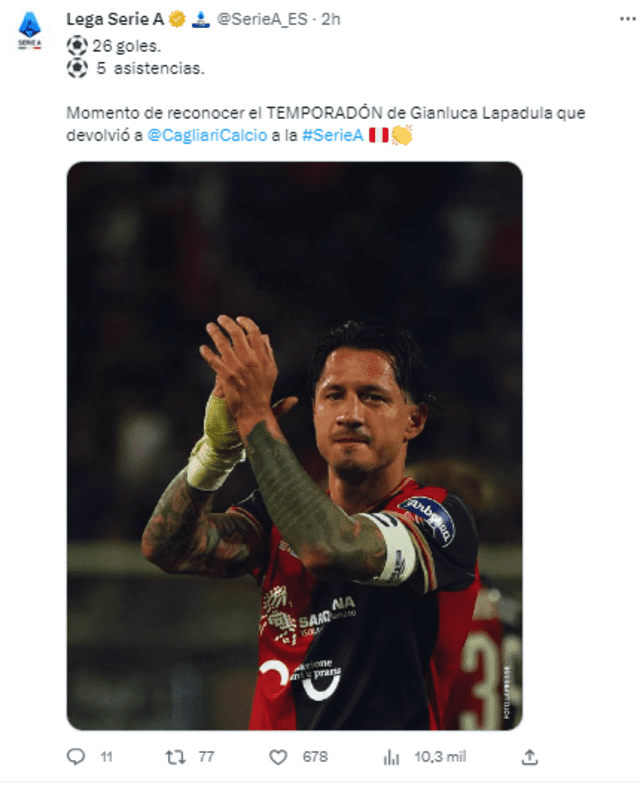This screenshot has height=785, width=640.
Task: Click the retweet arrows icon
Action: tap(175, 757)
